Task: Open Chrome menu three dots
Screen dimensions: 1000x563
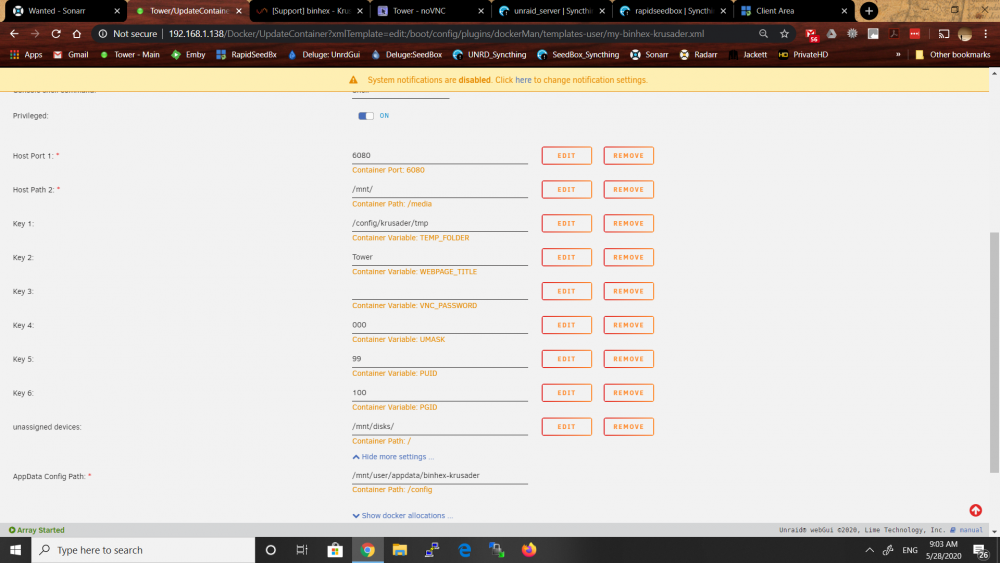Action: (985, 34)
